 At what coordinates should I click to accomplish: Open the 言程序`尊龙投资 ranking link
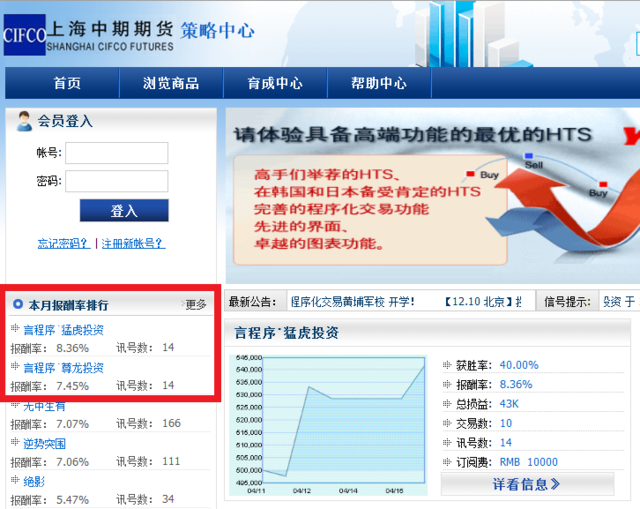pos(63,368)
